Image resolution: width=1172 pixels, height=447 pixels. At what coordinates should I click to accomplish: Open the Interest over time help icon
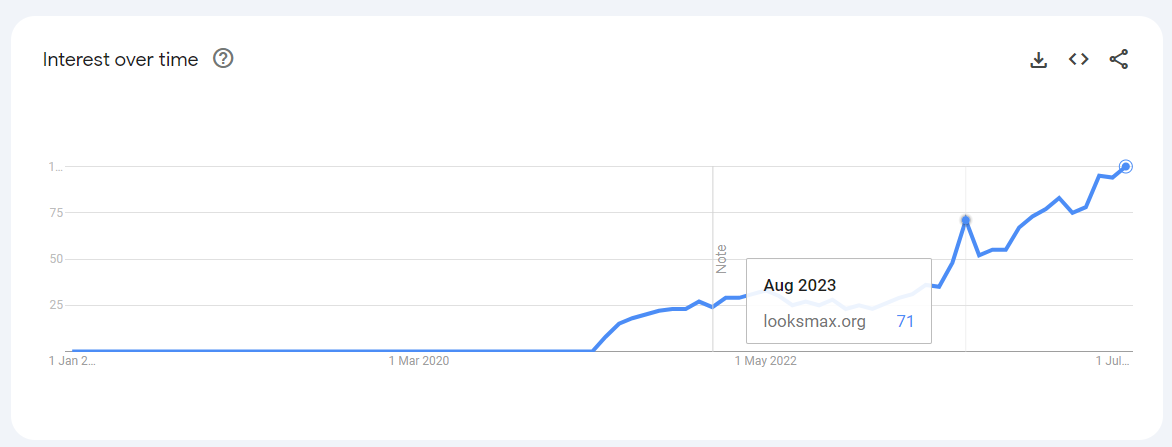224,59
